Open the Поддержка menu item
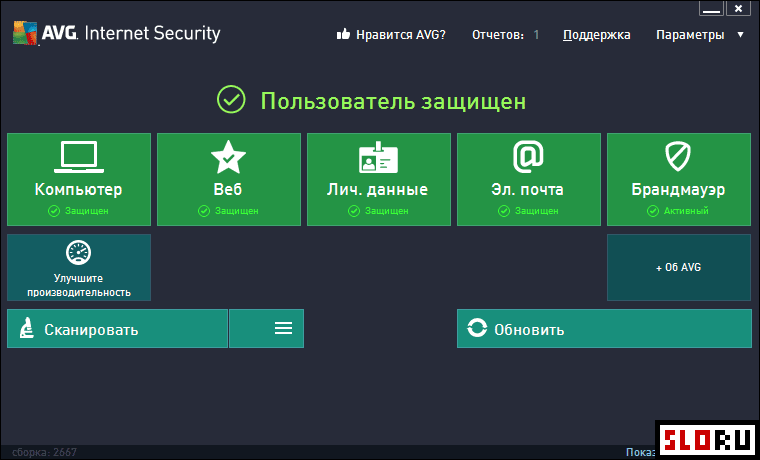Image resolution: width=760 pixels, height=460 pixels. pos(597,35)
